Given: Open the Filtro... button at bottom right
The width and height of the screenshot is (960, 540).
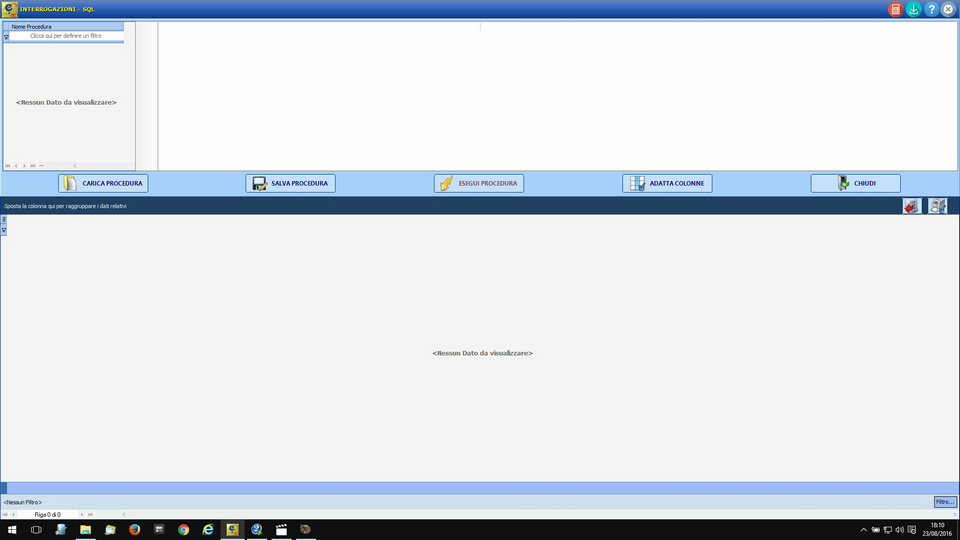Looking at the screenshot, I should click(945, 502).
